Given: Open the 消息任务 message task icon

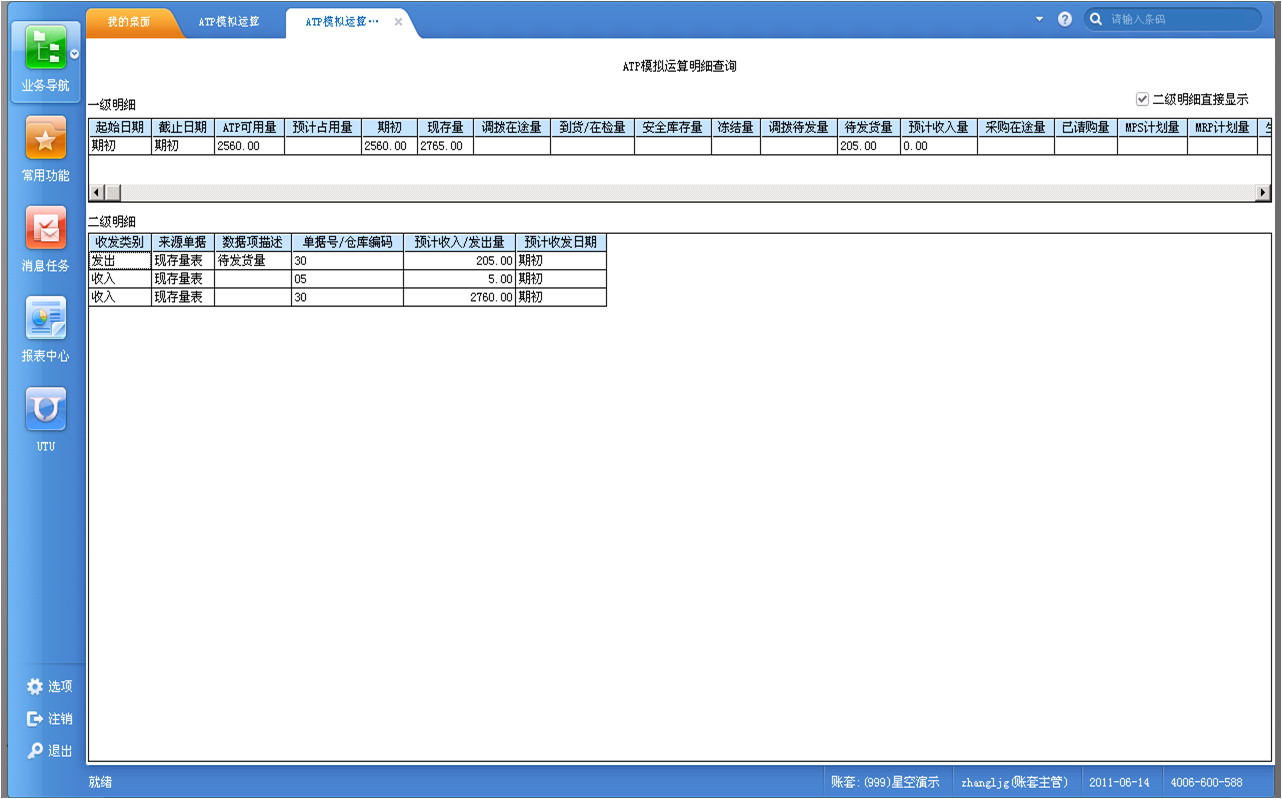Looking at the screenshot, I should pos(45,228).
